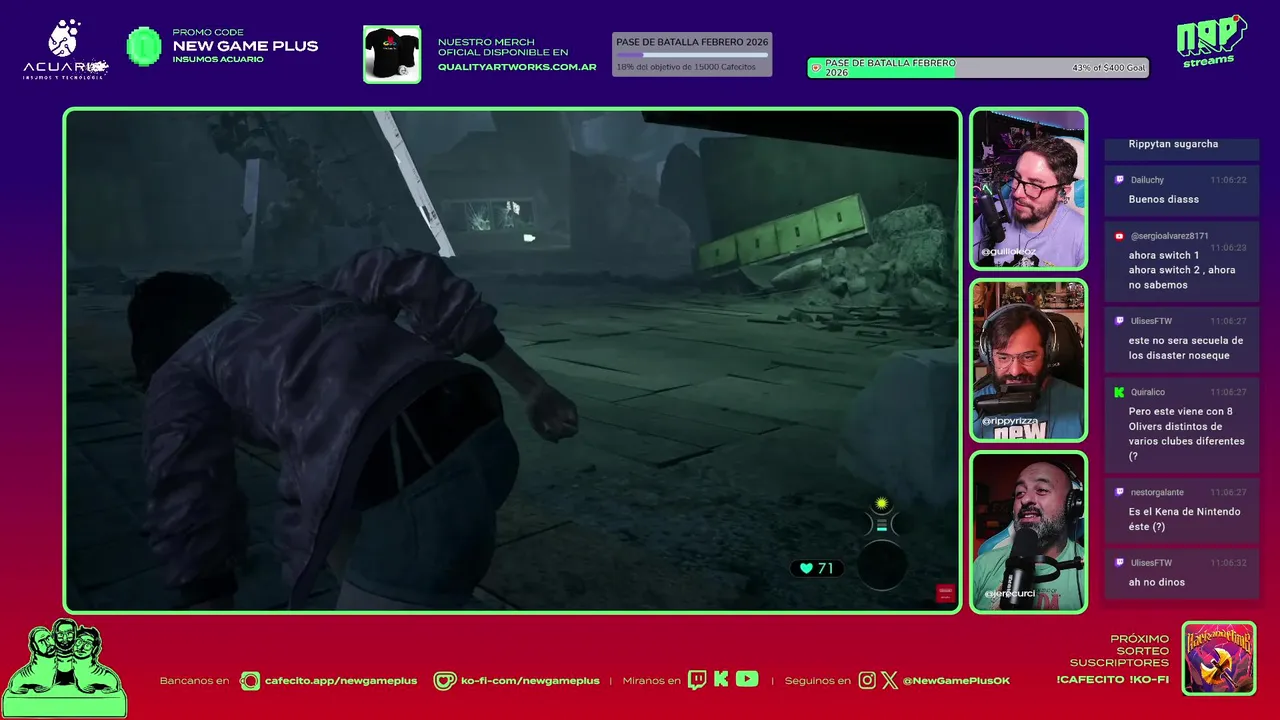Open the official merch t-shirt thumbnail
This screenshot has width=1280, height=720.
[392, 54]
